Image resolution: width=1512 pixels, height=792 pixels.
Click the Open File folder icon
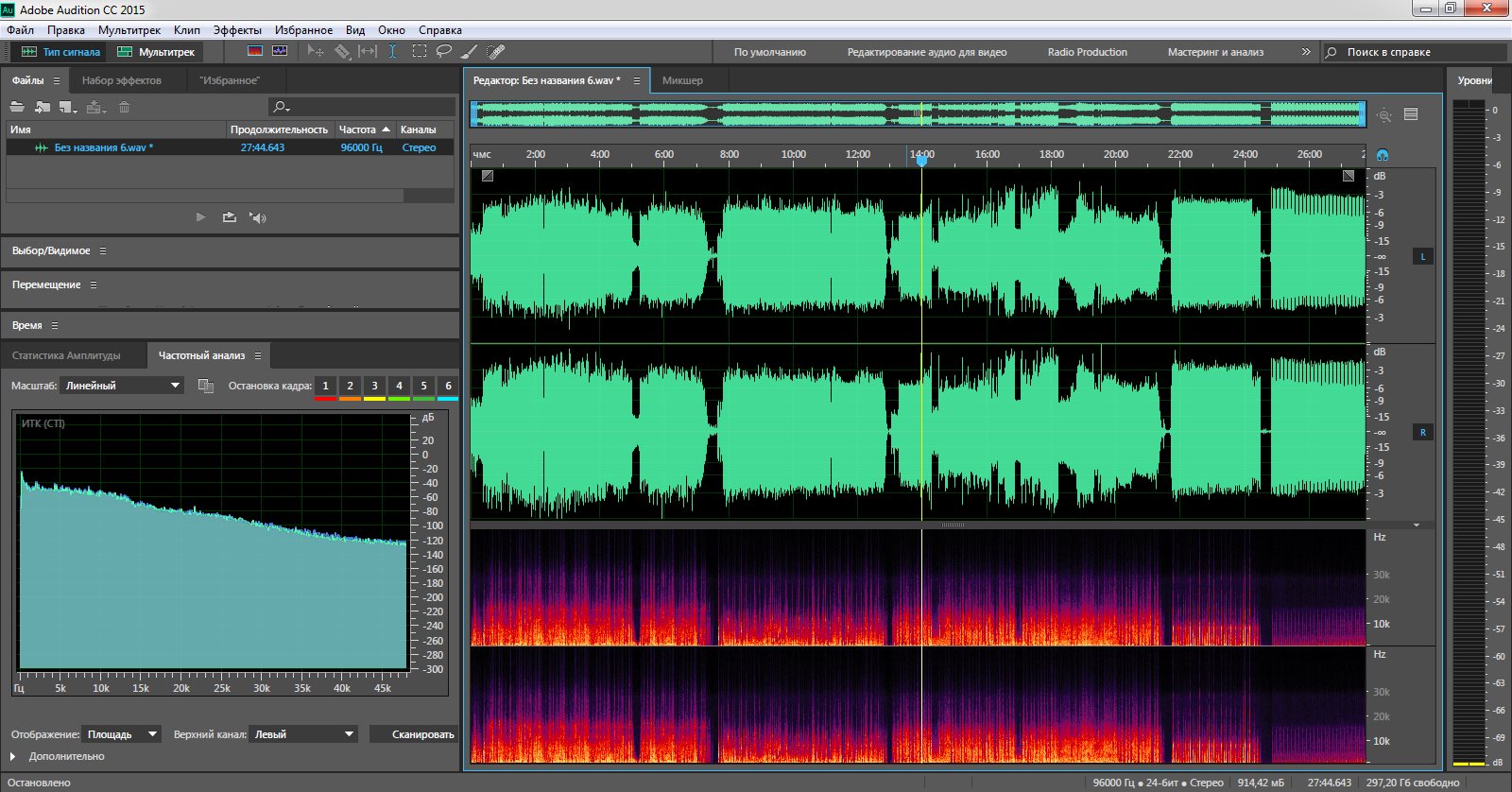click(17, 107)
